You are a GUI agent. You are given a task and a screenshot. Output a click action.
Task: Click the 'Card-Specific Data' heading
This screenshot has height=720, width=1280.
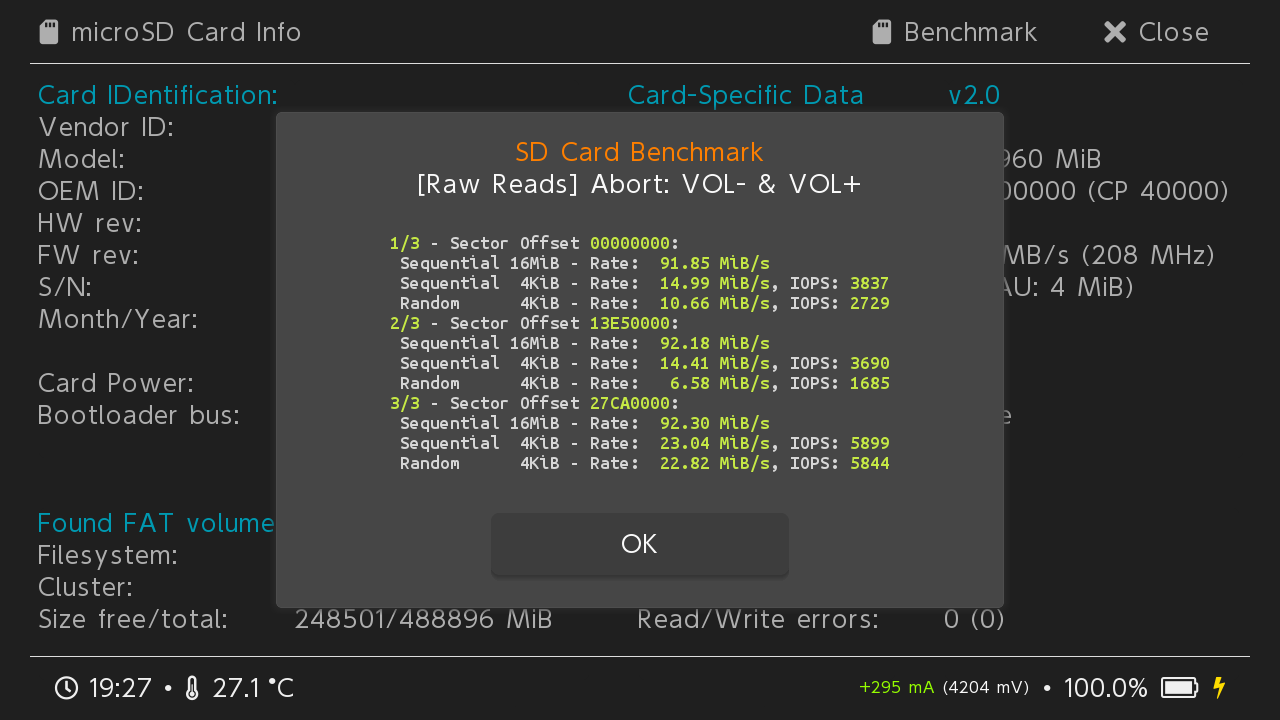pos(746,95)
